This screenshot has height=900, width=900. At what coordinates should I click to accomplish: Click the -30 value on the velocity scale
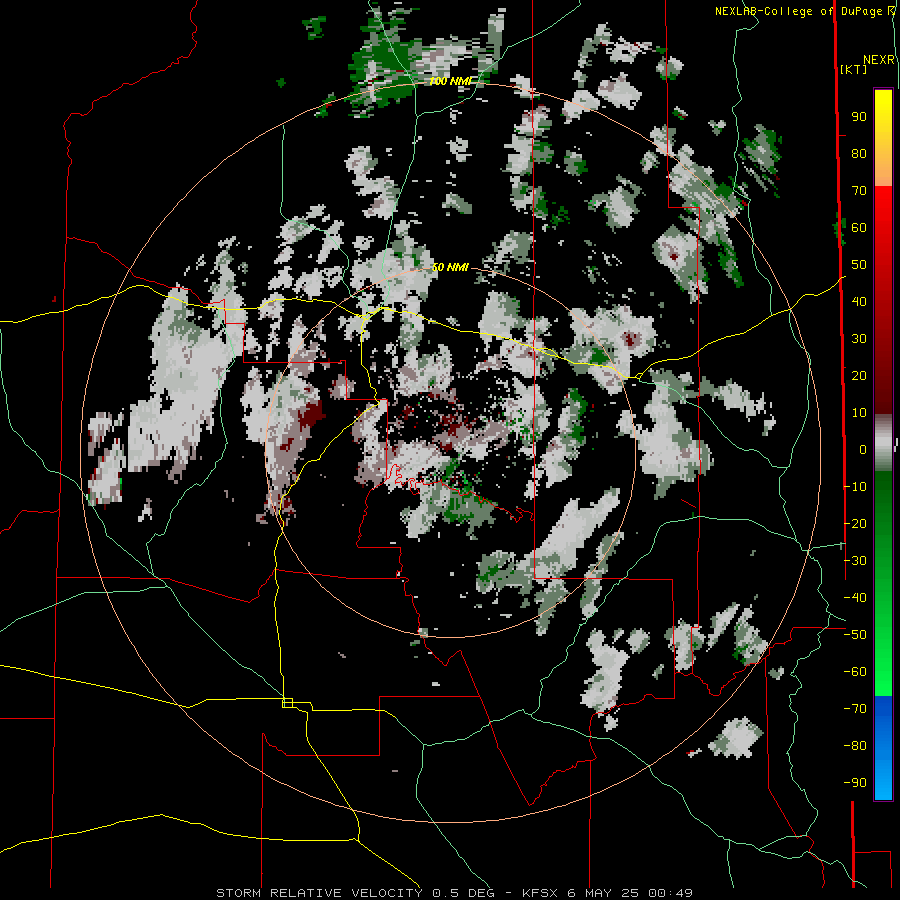tap(855, 561)
